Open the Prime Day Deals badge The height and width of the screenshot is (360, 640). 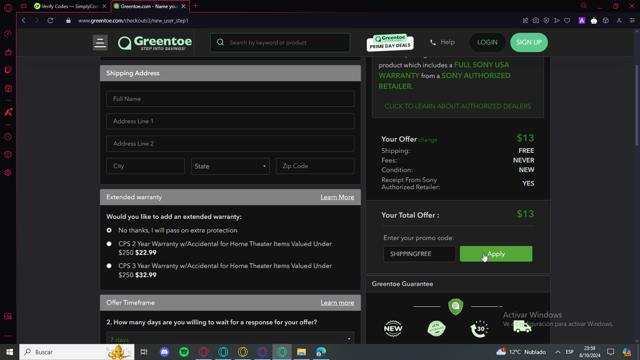tap(390, 42)
